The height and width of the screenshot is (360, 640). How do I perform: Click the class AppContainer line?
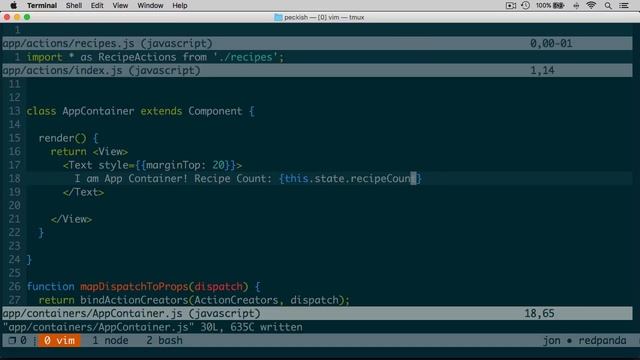[140, 111]
